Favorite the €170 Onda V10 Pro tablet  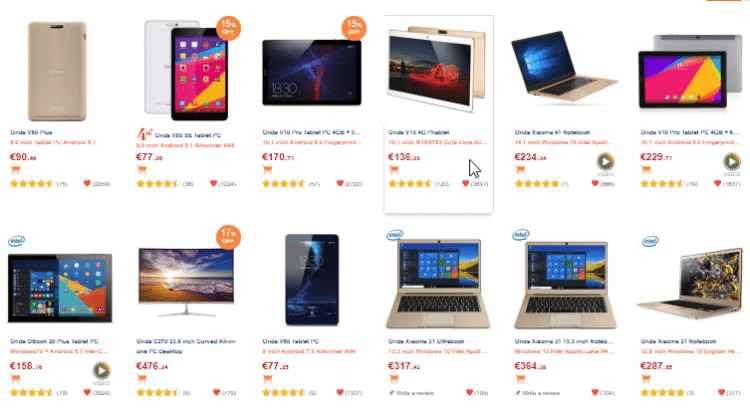click(340, 184)
